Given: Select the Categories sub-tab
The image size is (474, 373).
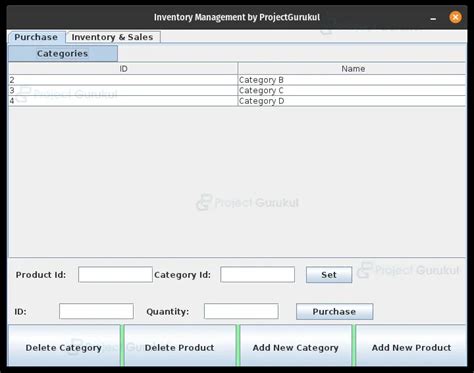Looking at the screenshot, I should [x=63, y=53].
